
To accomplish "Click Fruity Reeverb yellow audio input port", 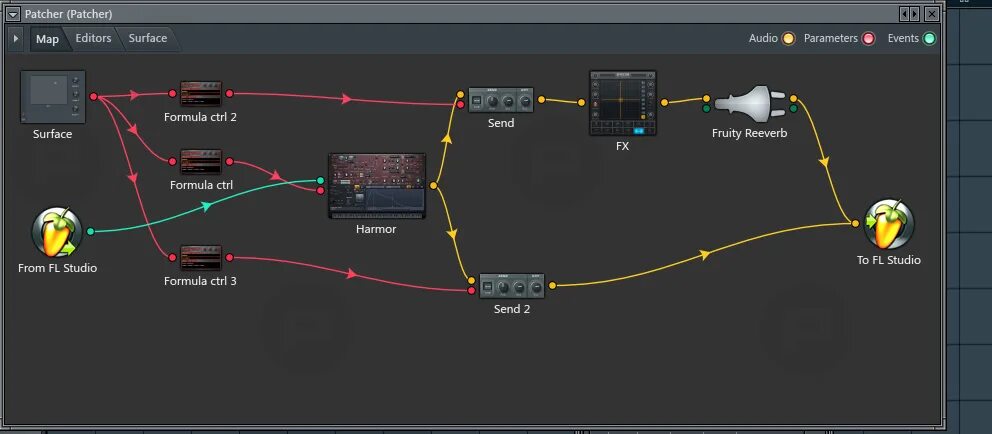I will point(707,99).
